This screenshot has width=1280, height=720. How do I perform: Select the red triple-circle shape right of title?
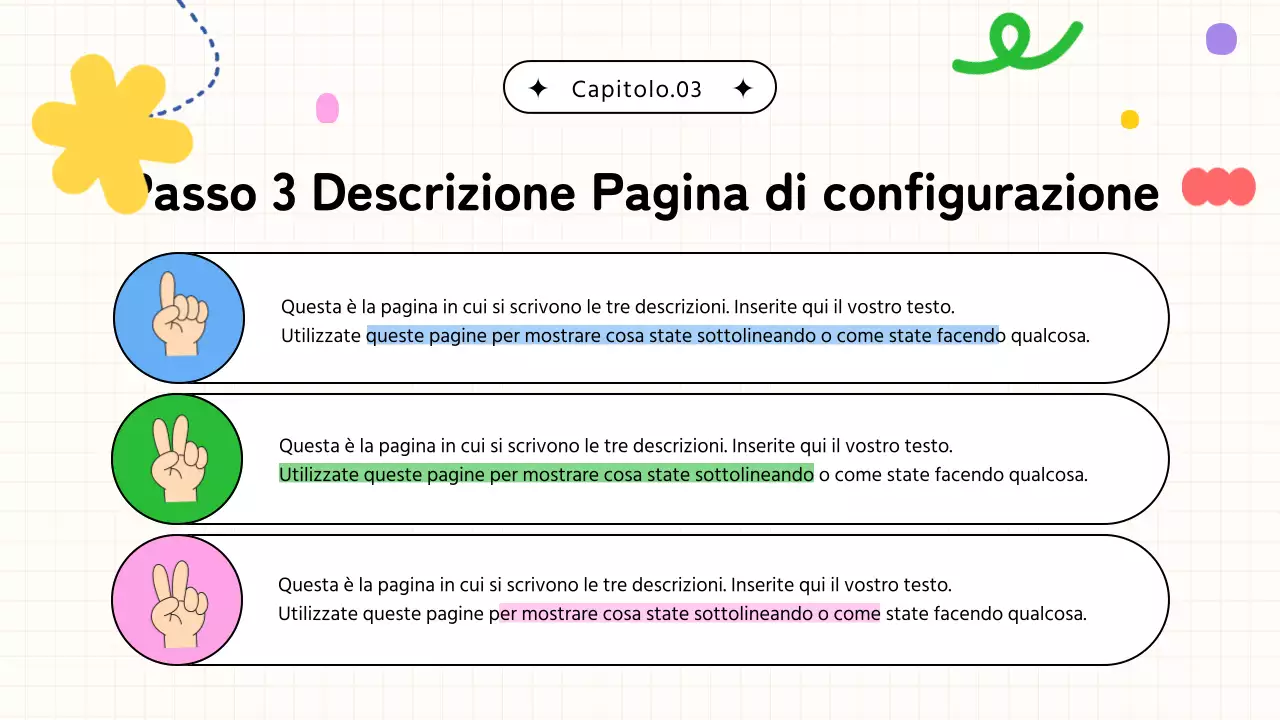(1218, 187)
